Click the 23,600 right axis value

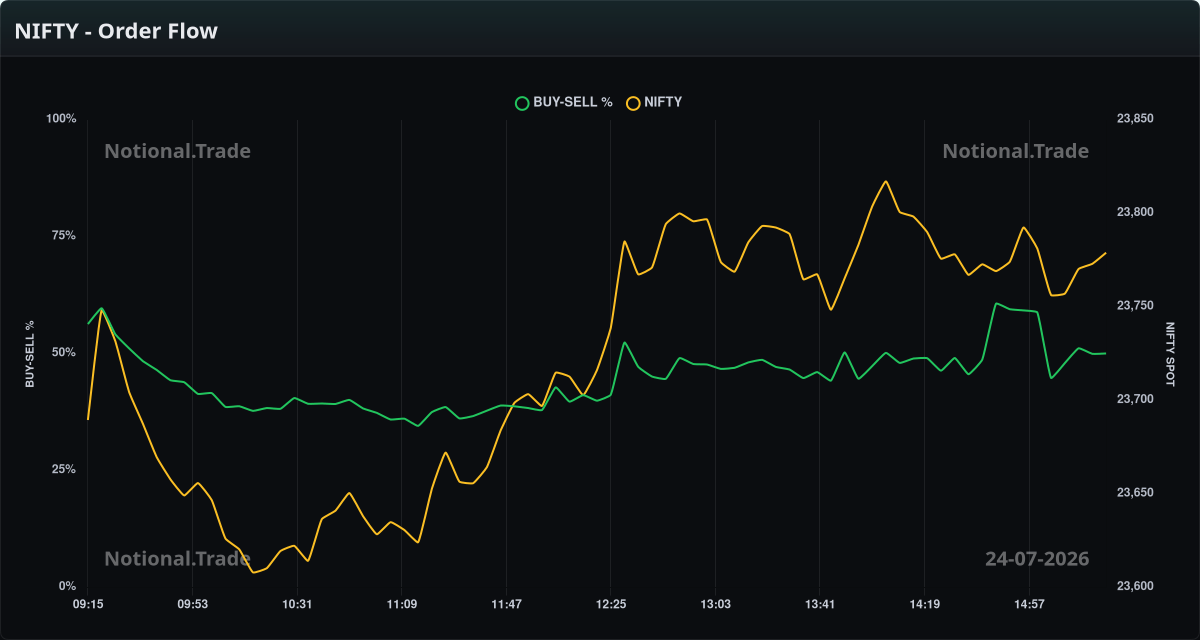pos(1135,586)
